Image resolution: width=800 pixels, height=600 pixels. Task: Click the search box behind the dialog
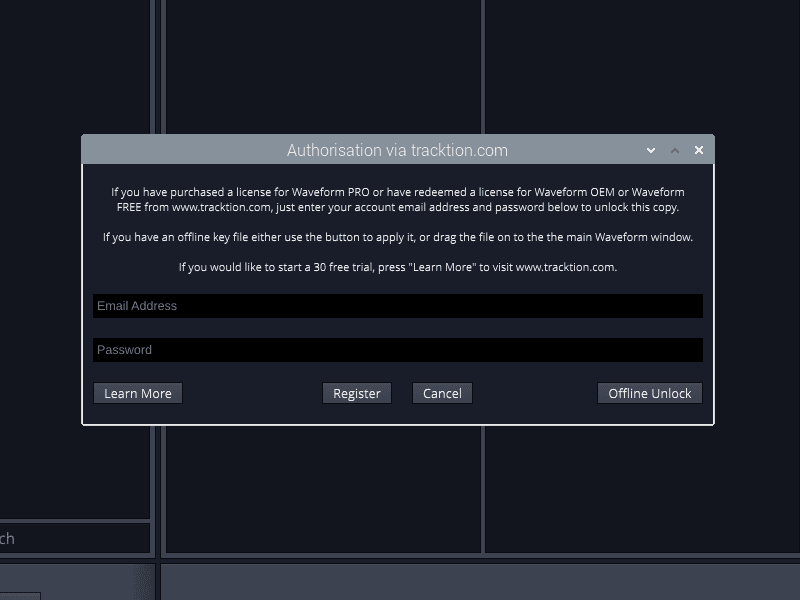pos(74,538)
